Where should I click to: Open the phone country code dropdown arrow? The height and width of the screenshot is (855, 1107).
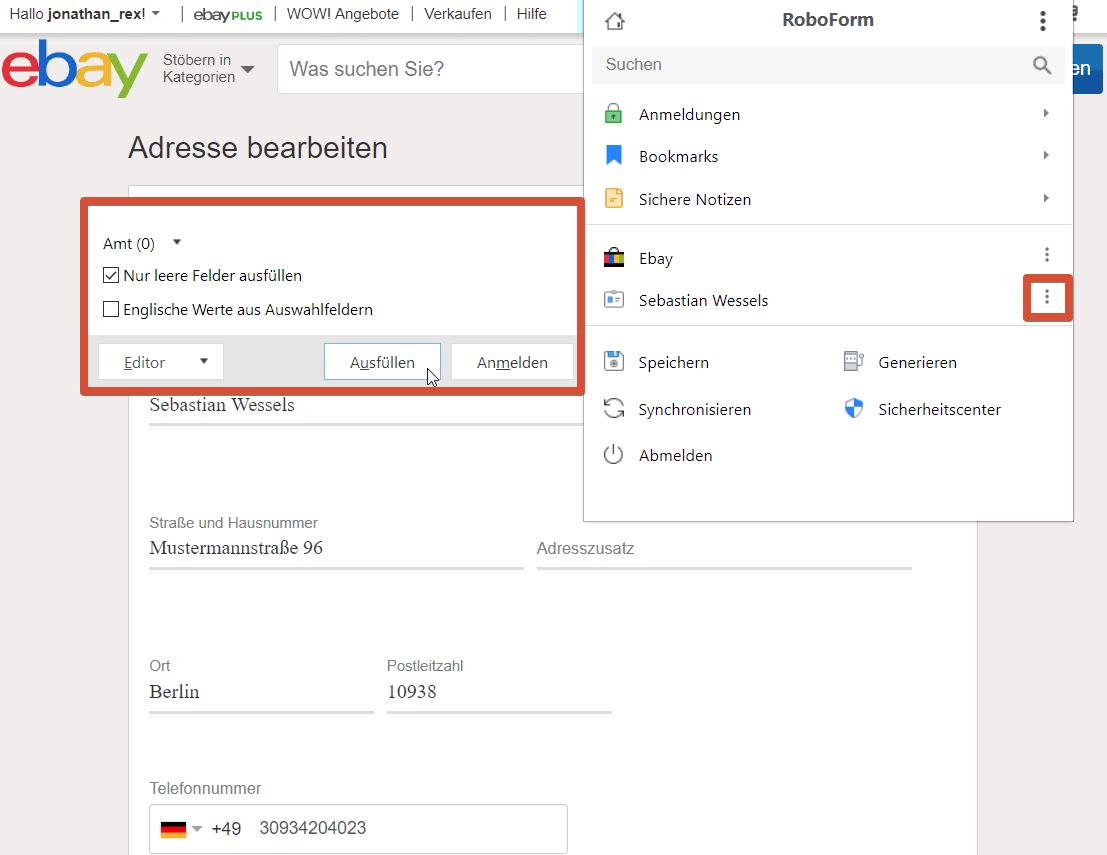pos(197,829)
